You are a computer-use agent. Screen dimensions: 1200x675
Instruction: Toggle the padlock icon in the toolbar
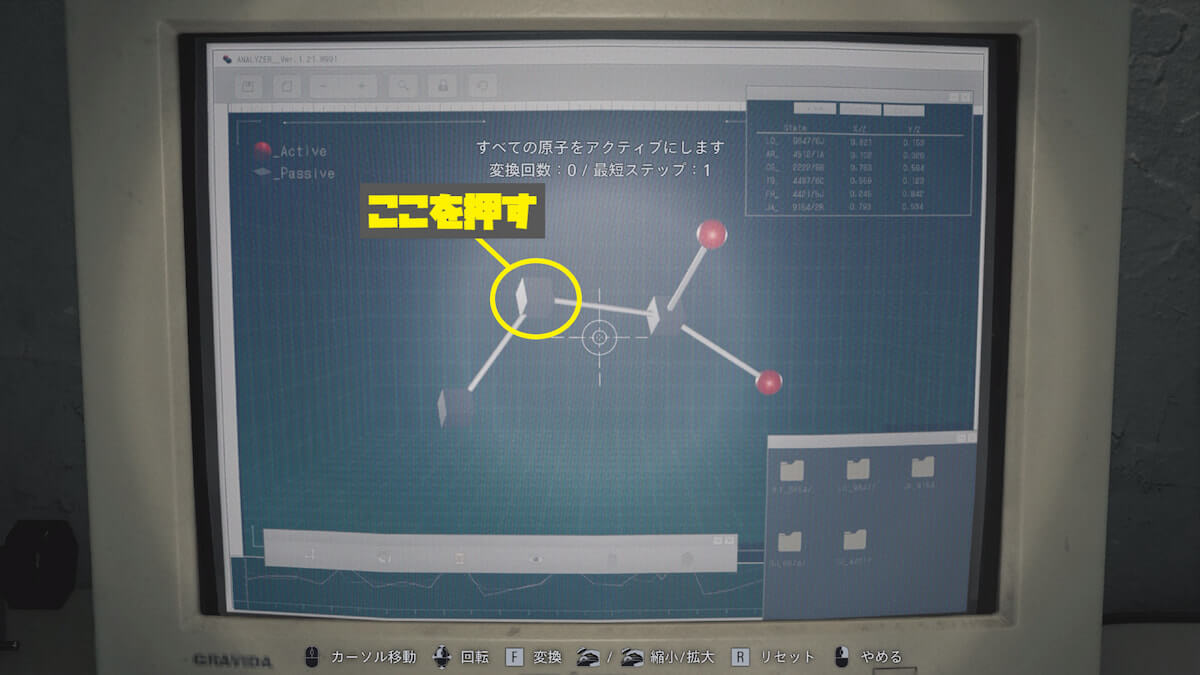click(442, 87)
